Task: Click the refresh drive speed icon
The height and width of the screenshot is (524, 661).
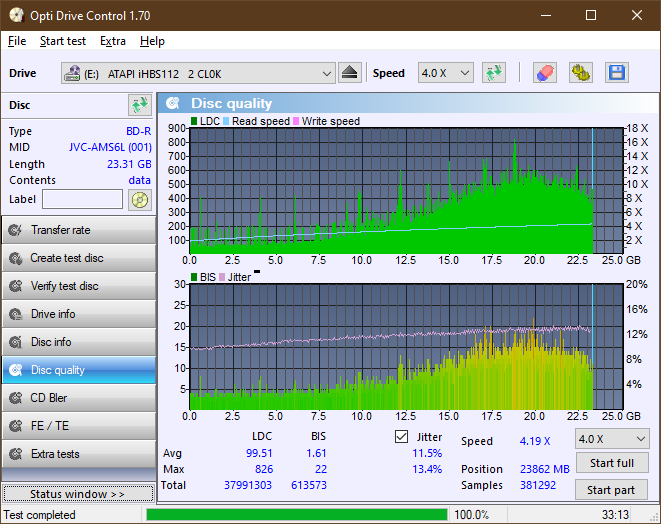Action: pyautogui.click(x=494, y=73)
